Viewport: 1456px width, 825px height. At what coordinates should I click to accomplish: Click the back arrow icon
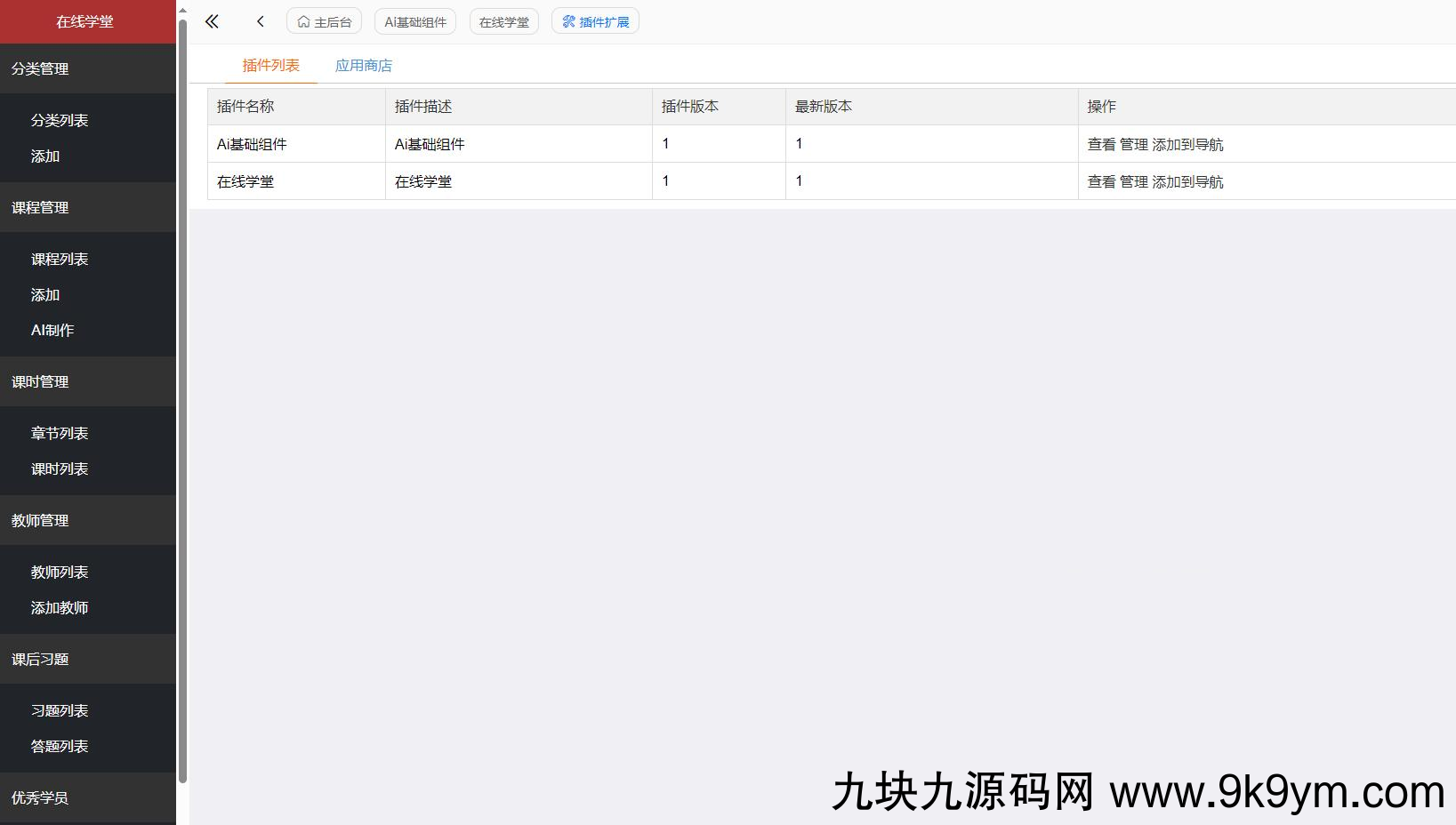tap(260, 21)
